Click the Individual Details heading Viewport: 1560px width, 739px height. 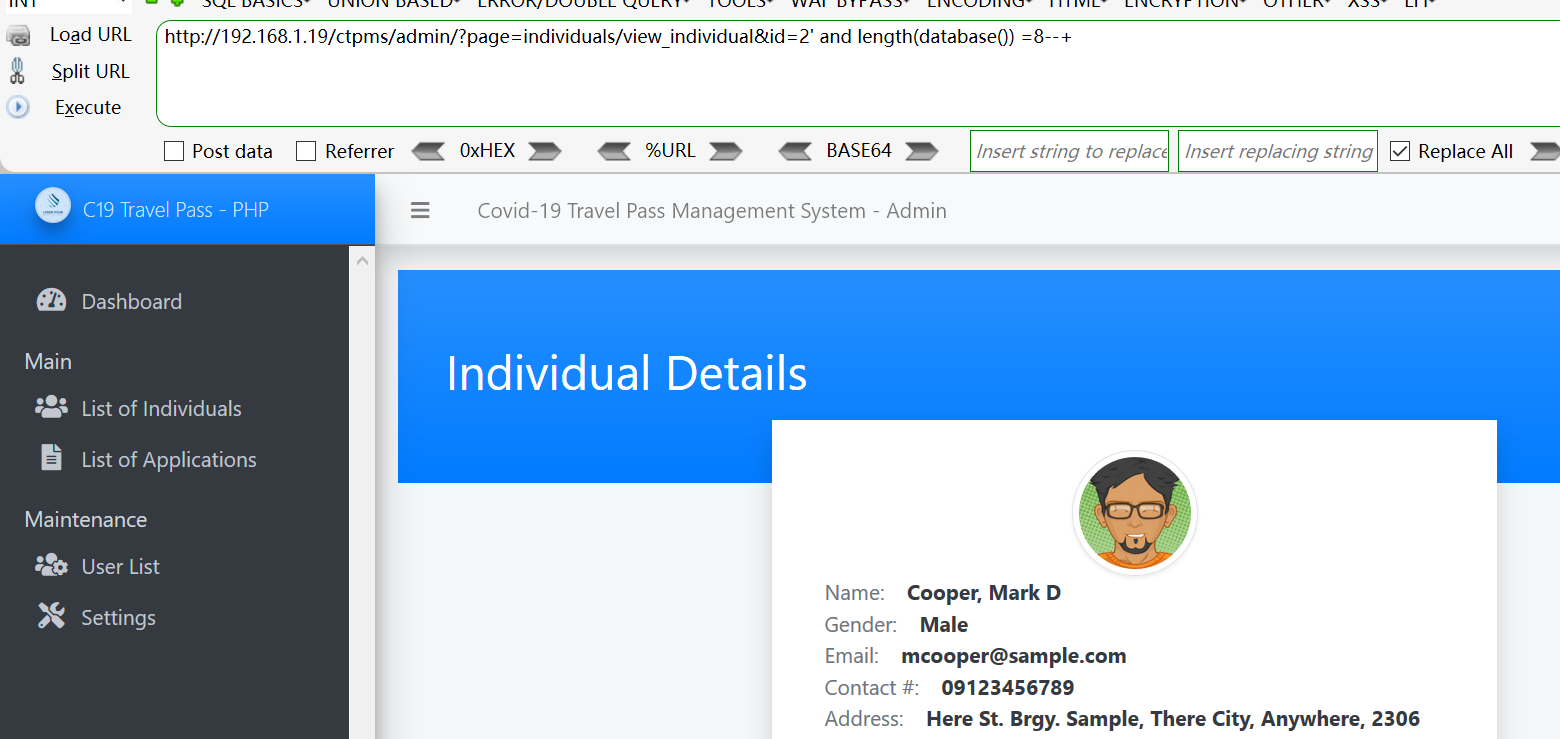(626, 373)
